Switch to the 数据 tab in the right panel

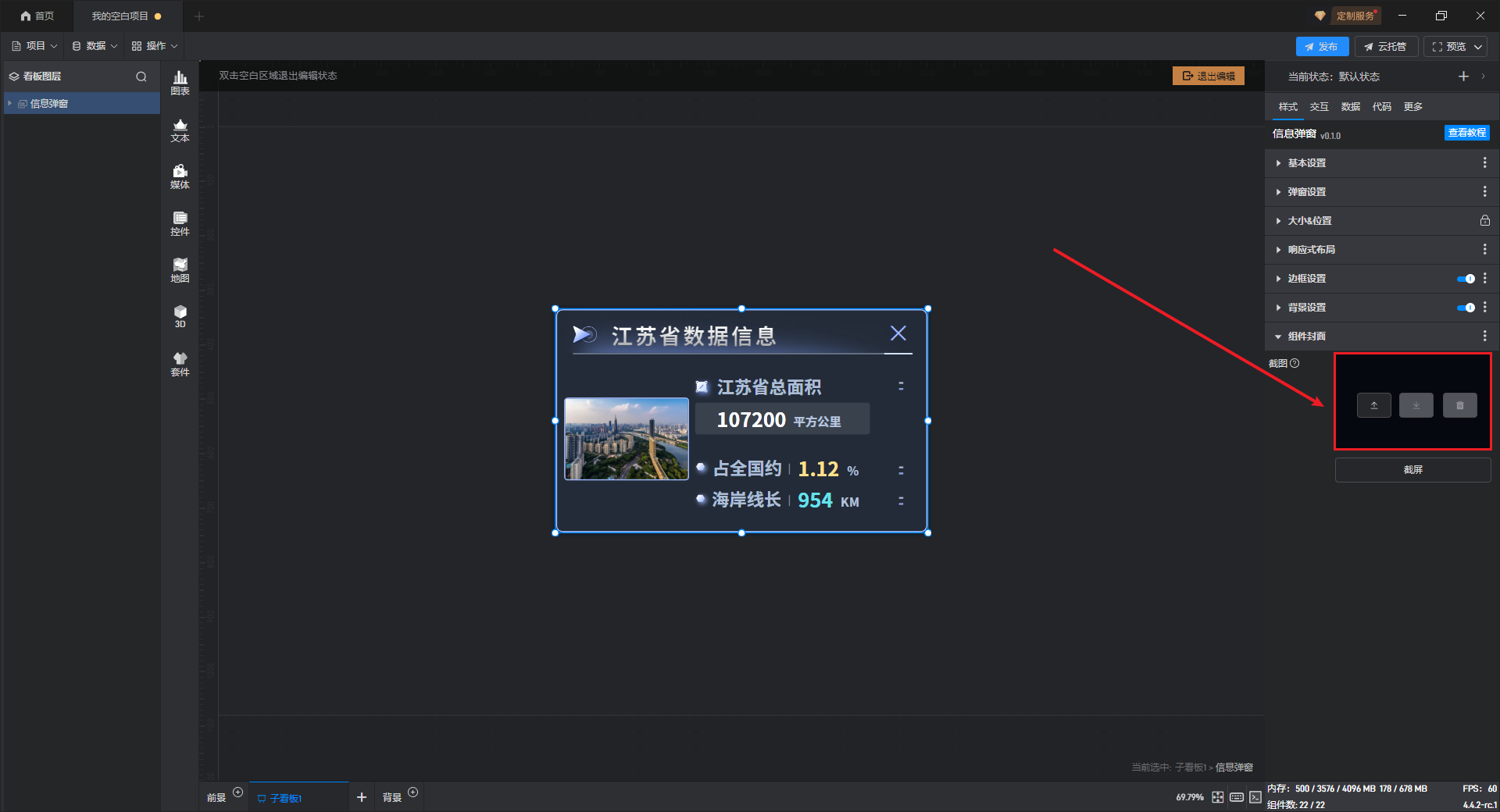tap(1350, 107)
